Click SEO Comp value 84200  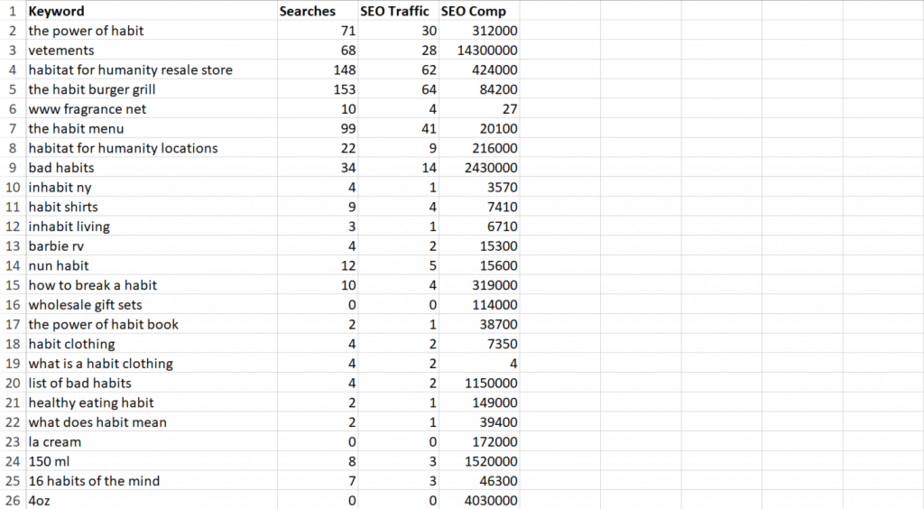click(x=479, y=89)
